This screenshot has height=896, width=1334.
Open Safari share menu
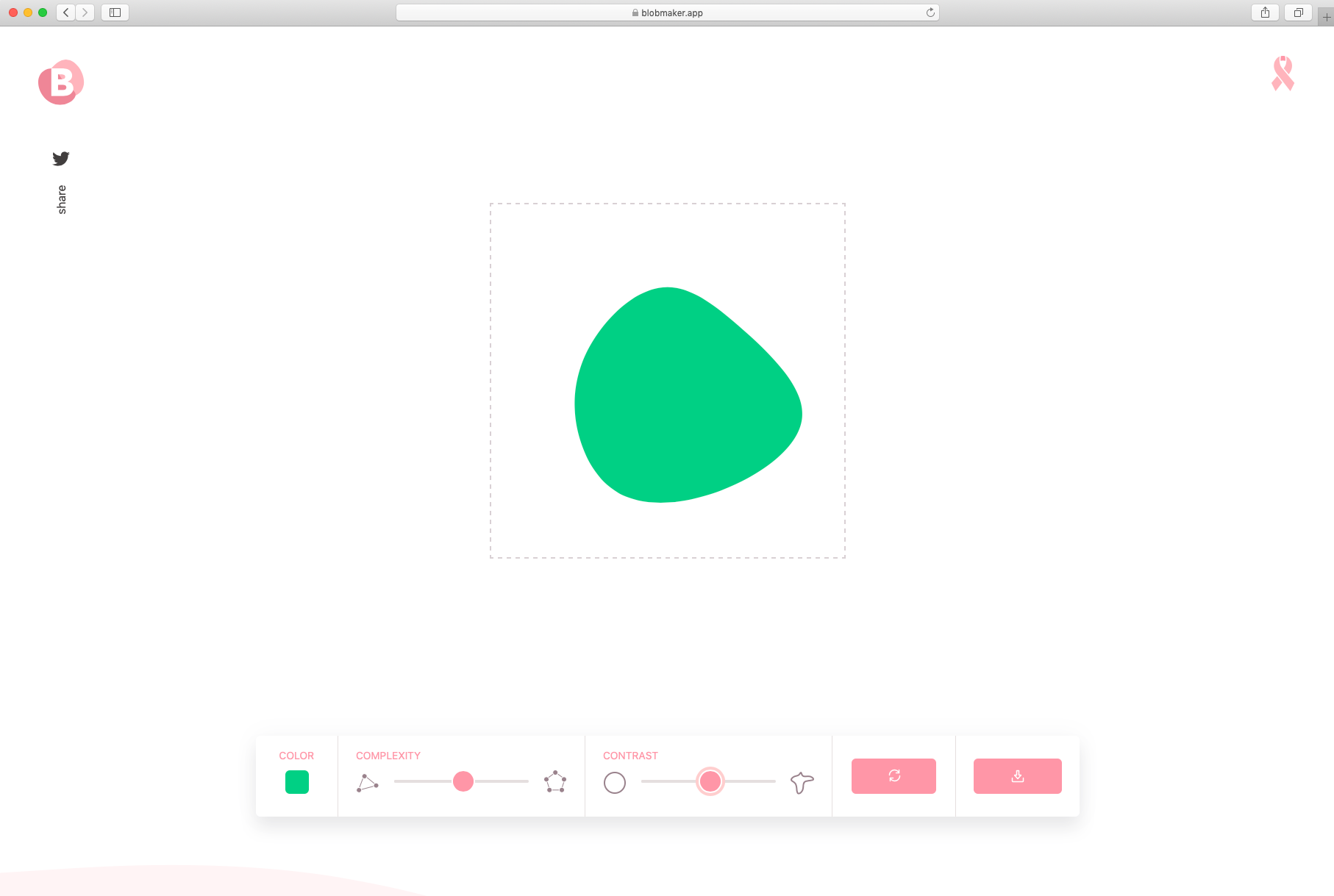(1266, 12)
